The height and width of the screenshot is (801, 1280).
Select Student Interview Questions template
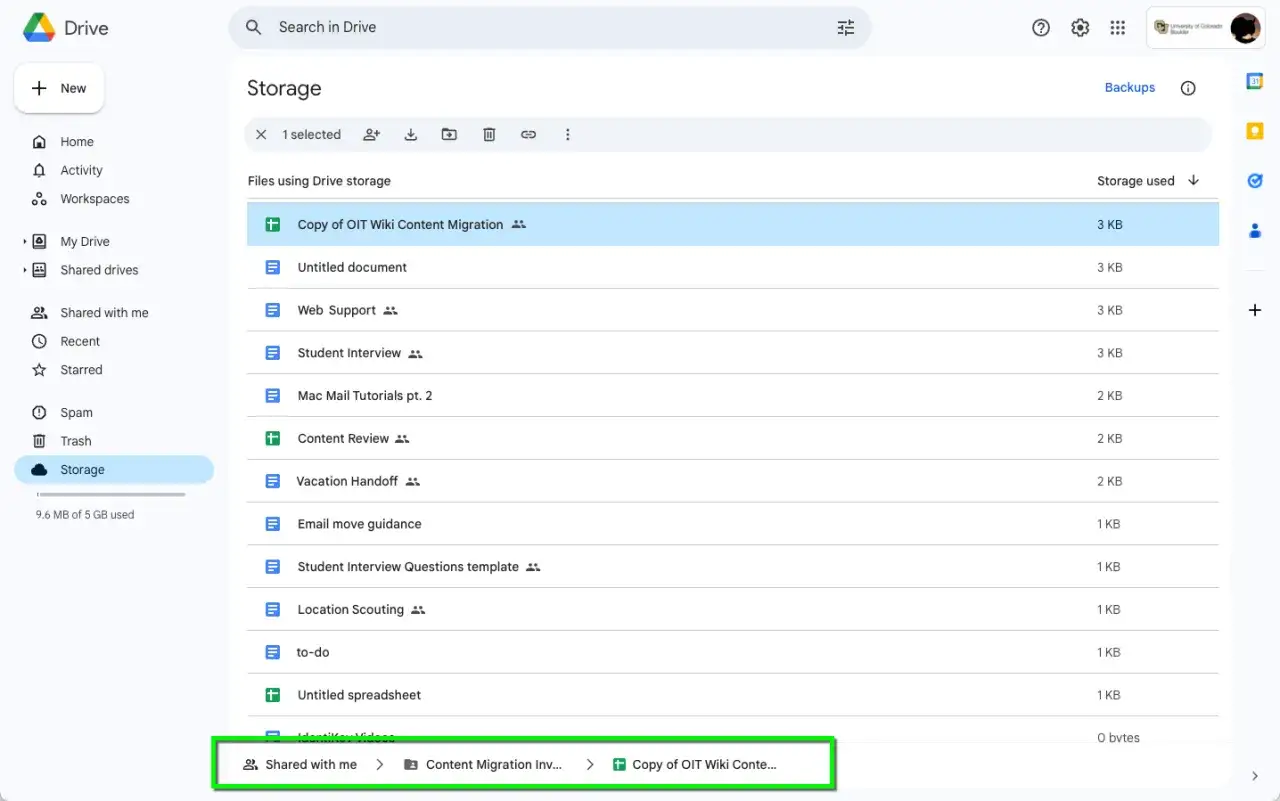[x=733, y=567]
